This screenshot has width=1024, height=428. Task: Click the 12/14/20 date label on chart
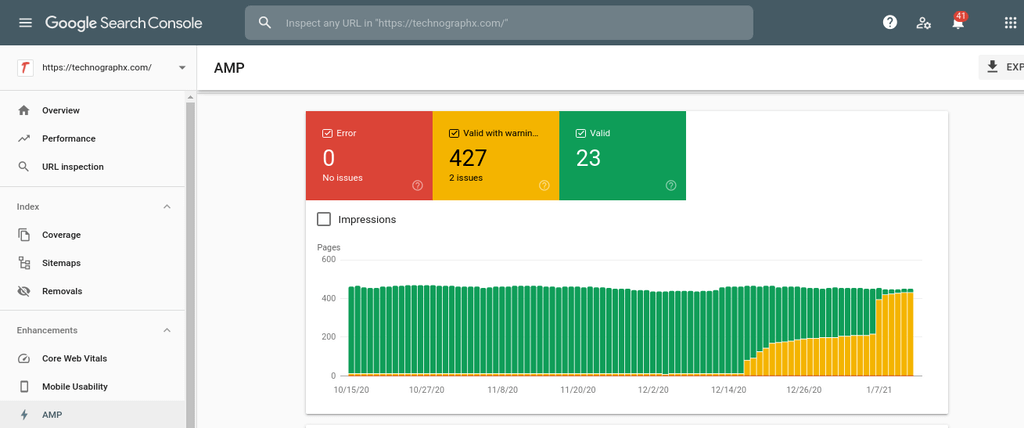[x=728, y=389]
